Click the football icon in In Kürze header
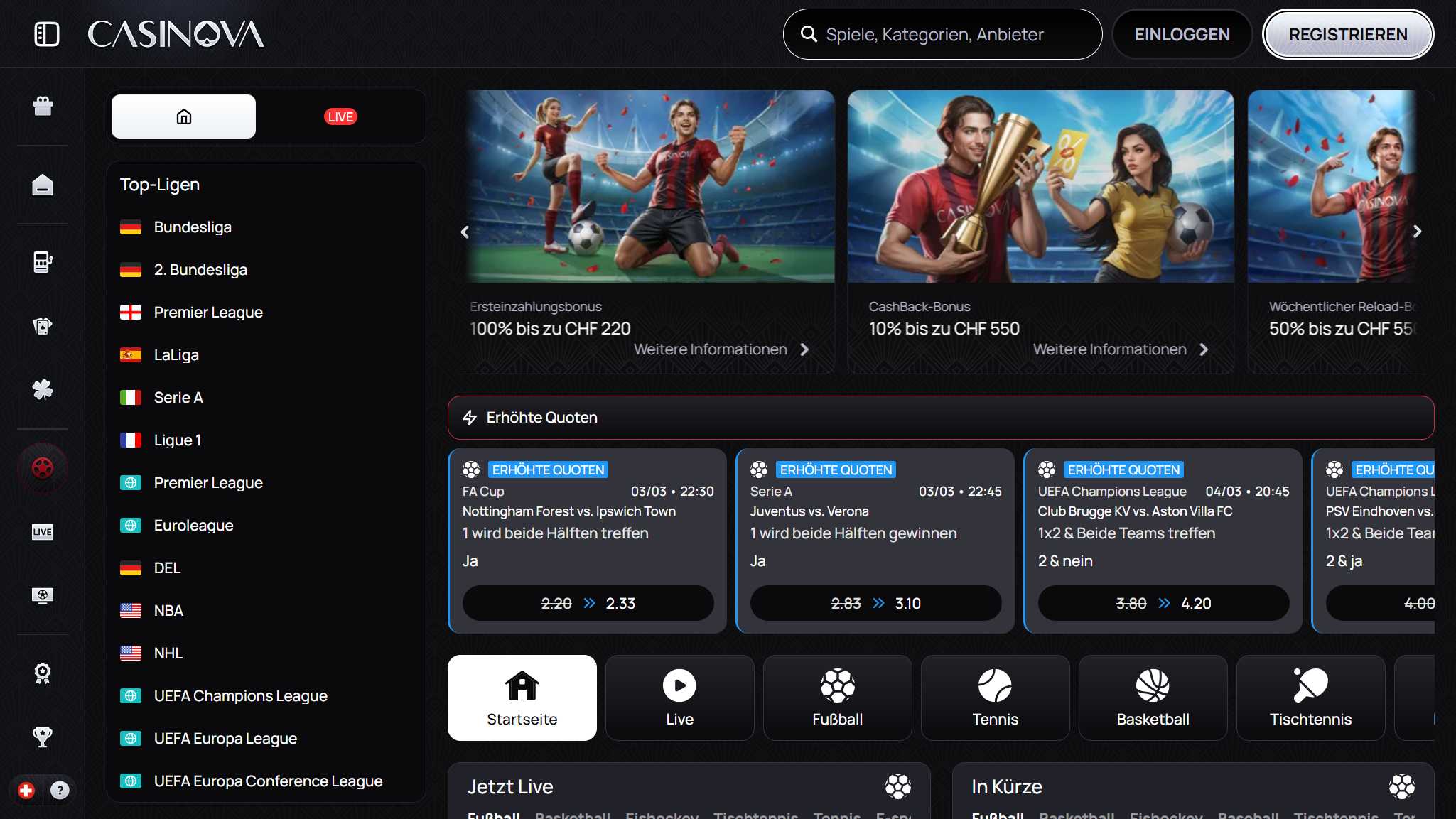This screenshot has width=1456, height=819. [x=1402, y=786]
